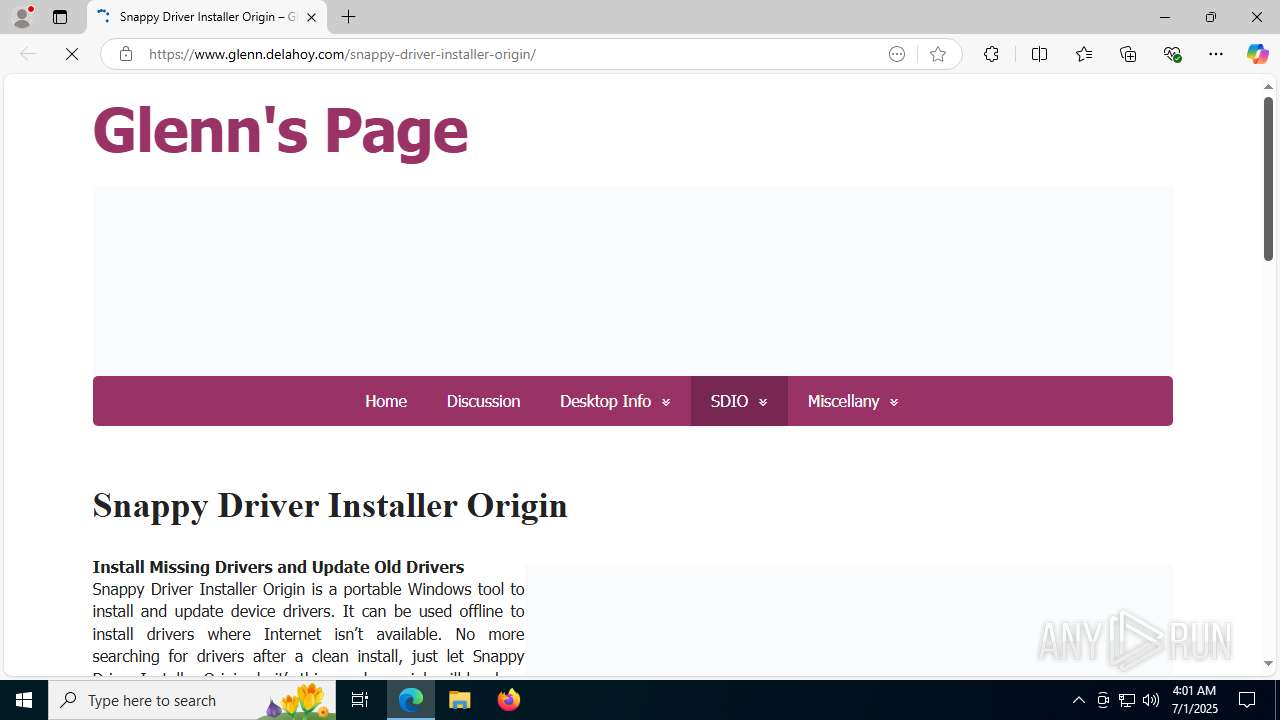This screenshot has width=1280, height=720.
Task: Click the Snappy Driver Installer Origin heading
Action: [x=330, y=506]
